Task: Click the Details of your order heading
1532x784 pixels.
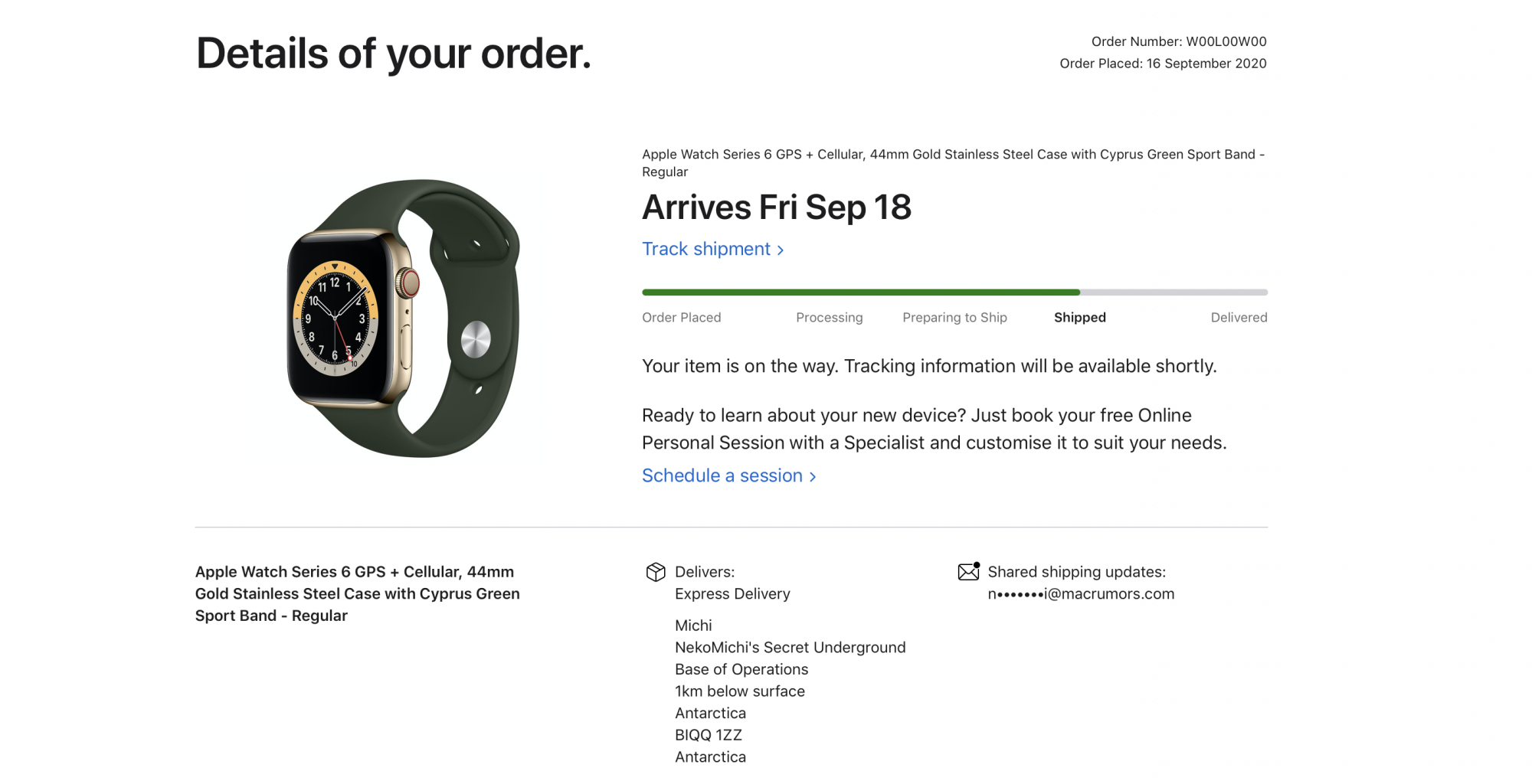Action: click(394, 54)
